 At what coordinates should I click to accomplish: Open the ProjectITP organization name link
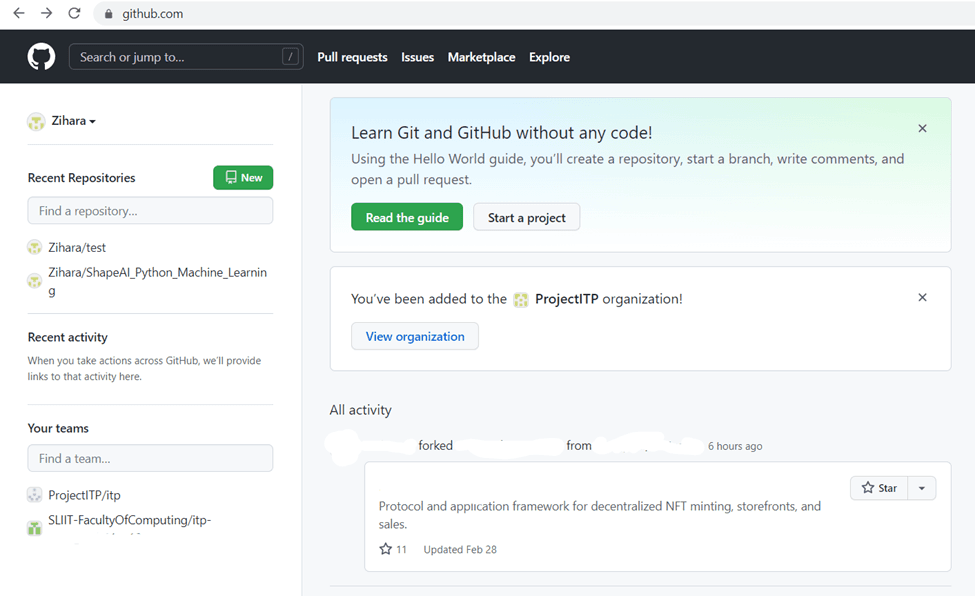tap(566, 299)
